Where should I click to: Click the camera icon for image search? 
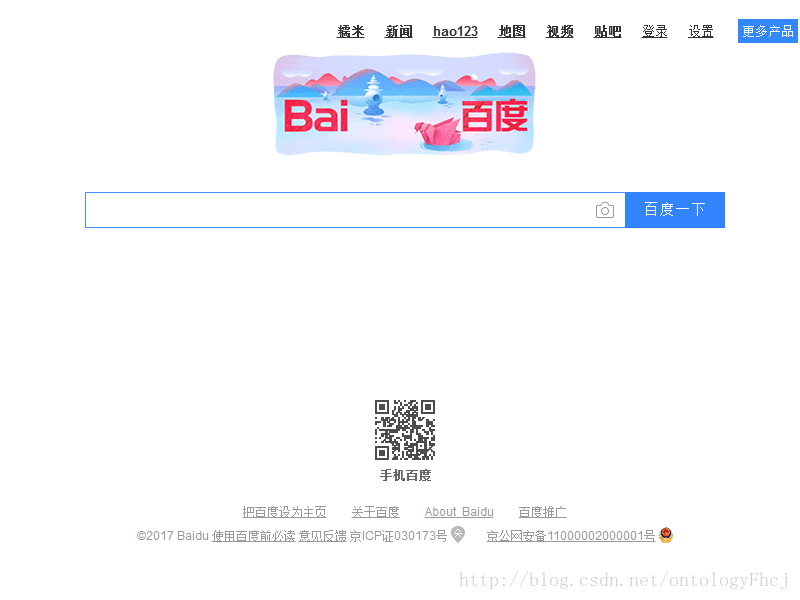pyautogui.click(x=605, y=210)
